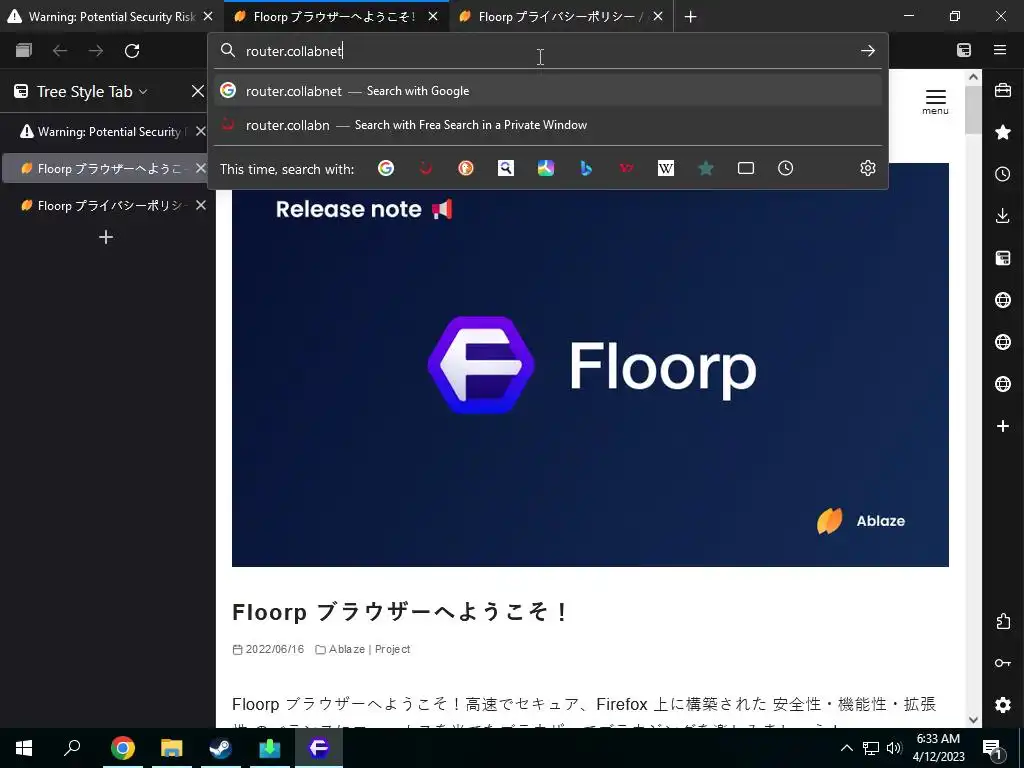This screenshot has width=1024, height=768.
Task: Search open tabs using the tab icon
Action: [746, 168]
